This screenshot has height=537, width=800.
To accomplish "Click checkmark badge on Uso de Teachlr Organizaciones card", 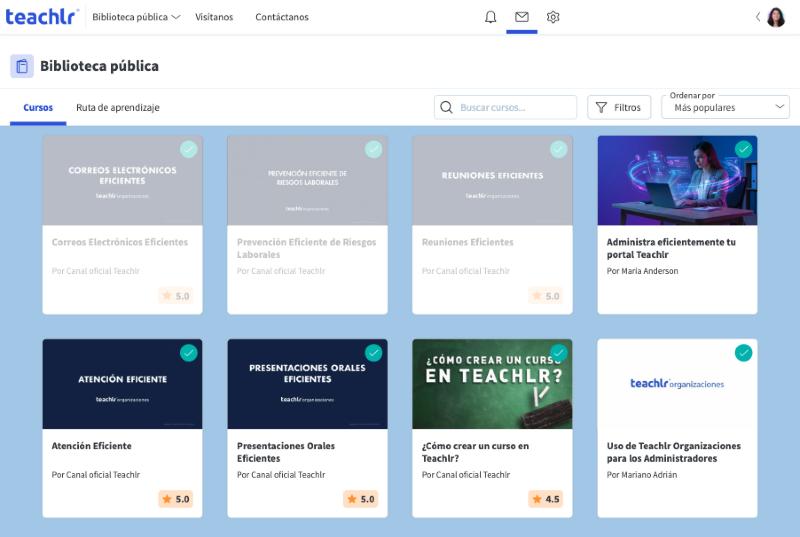I will point(743,353).
